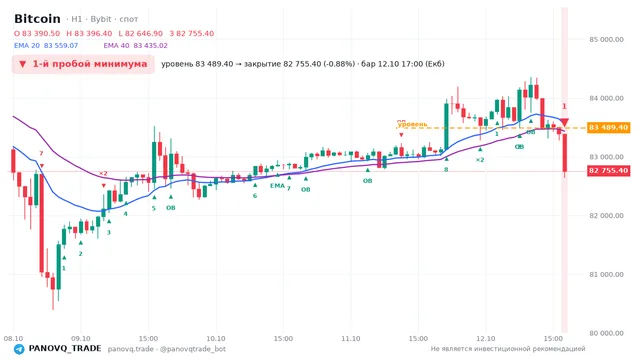Click the high price H 83 396.40

tap(89, 33)
